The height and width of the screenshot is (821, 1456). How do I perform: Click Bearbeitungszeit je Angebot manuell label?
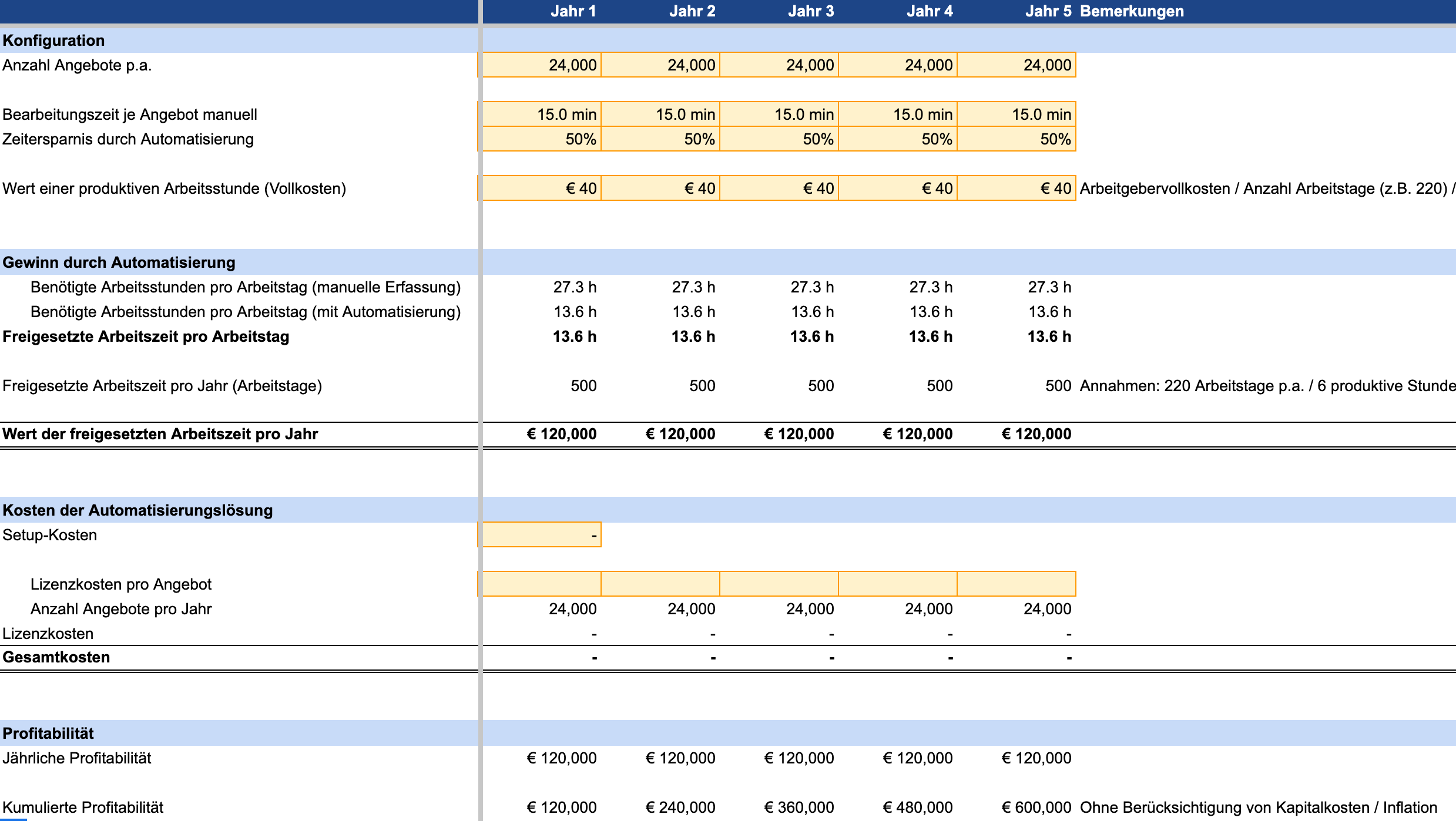click(x=130, y=115)
